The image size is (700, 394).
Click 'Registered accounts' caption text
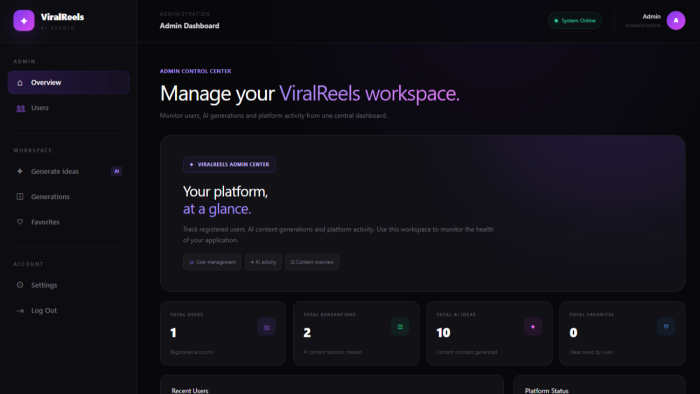pyautogui.click(x=192, y=353)
